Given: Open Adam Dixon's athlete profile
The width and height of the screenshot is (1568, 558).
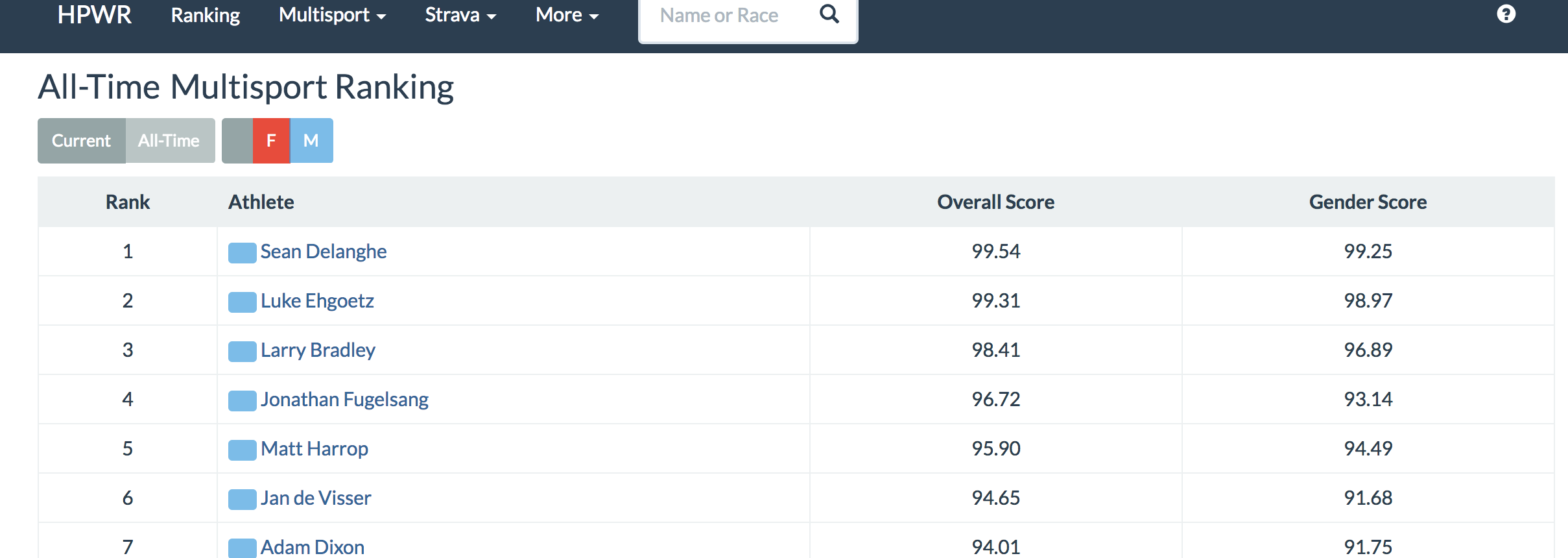Looking at the screenshot, I should click(x=312, y=547).
